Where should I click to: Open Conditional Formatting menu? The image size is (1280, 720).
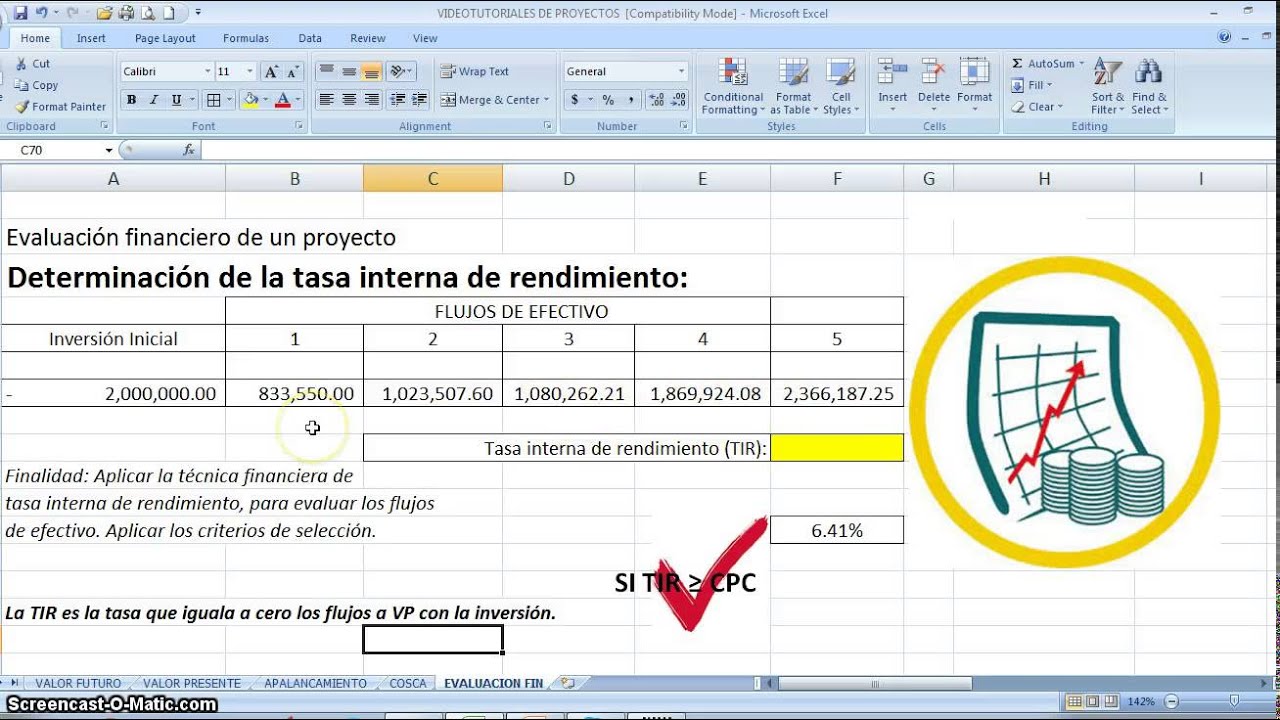pyautogui.click(x=733, y=87)
